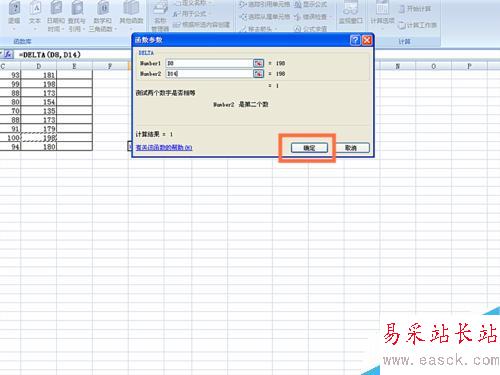This screenshot has width=500, height=375.
Task: Select column N header
Action: 398,66
